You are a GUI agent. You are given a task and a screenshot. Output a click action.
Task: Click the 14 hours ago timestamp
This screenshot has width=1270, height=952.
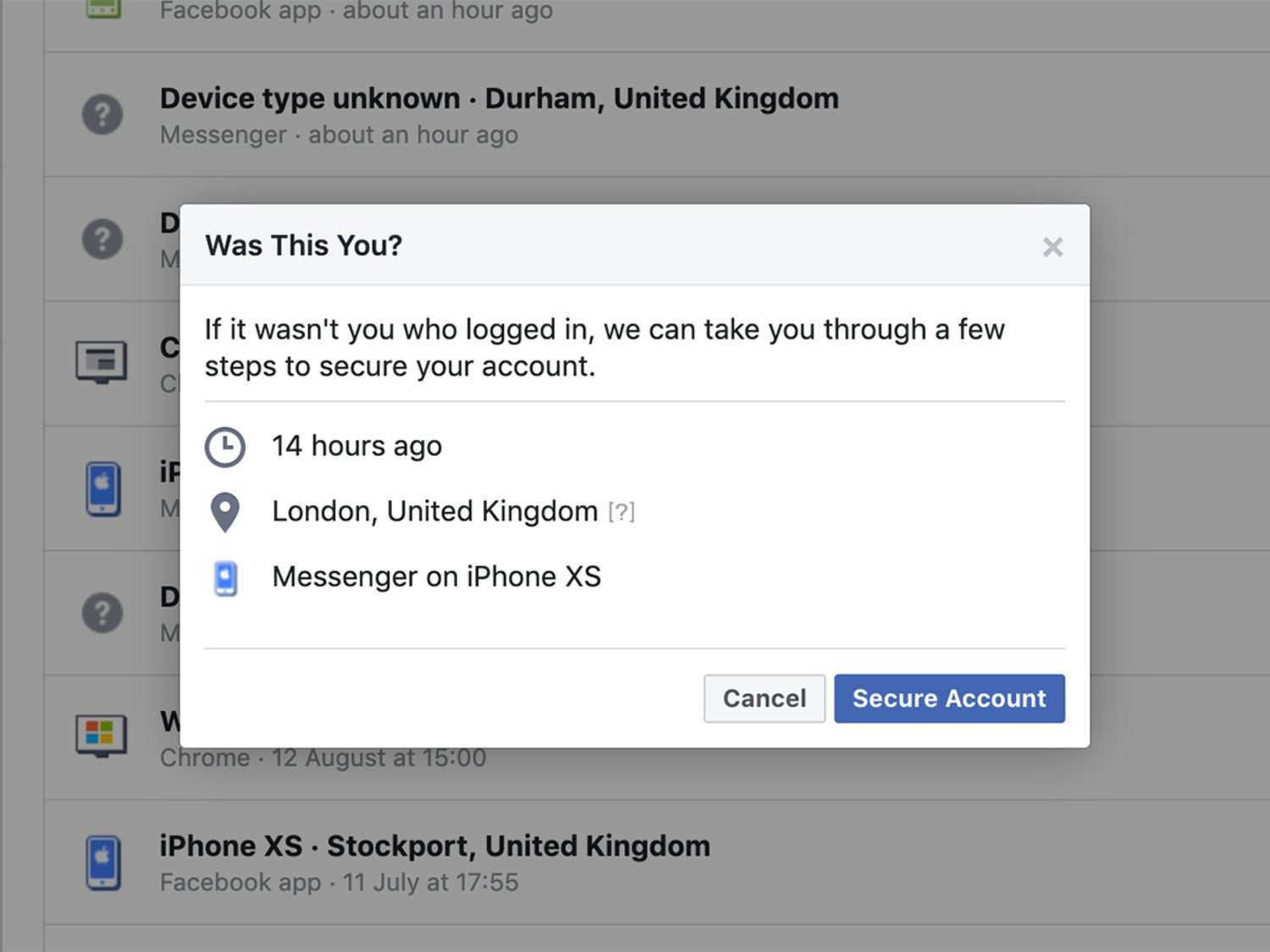[x=356, y=446]
